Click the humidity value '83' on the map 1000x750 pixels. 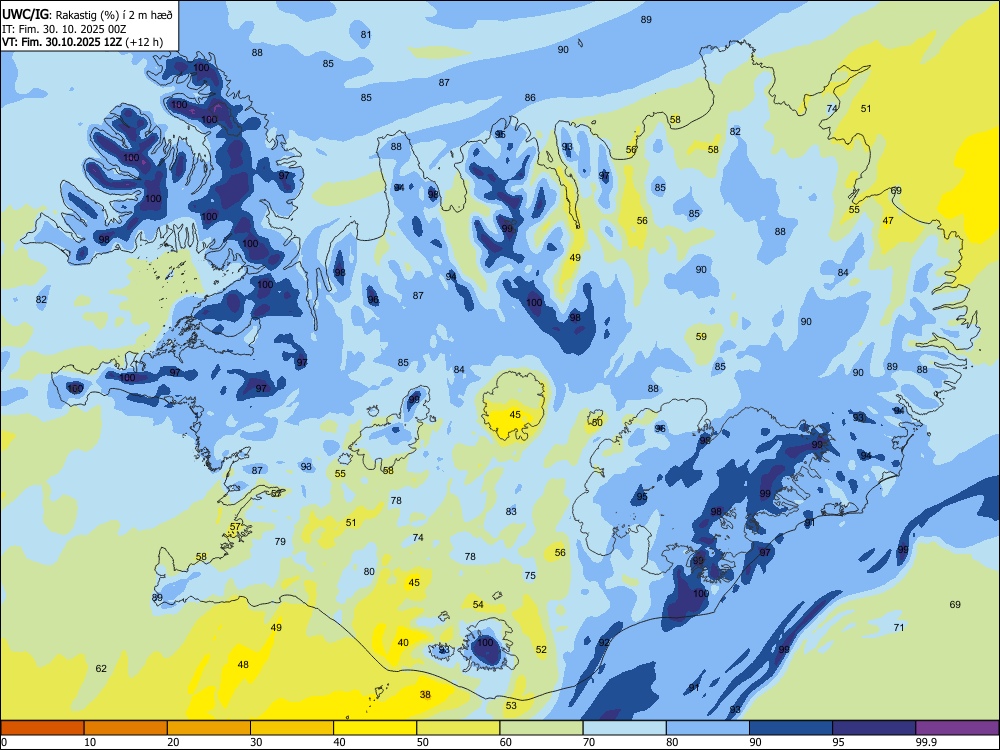tap(511, 511)
